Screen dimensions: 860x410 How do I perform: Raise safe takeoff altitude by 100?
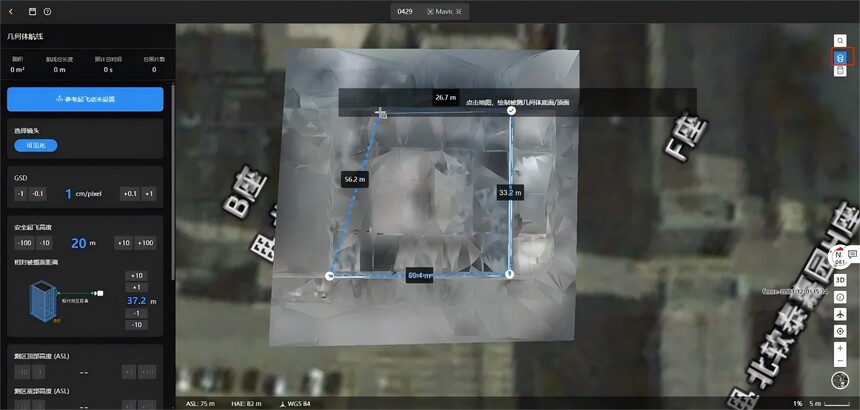coord(145,243)
